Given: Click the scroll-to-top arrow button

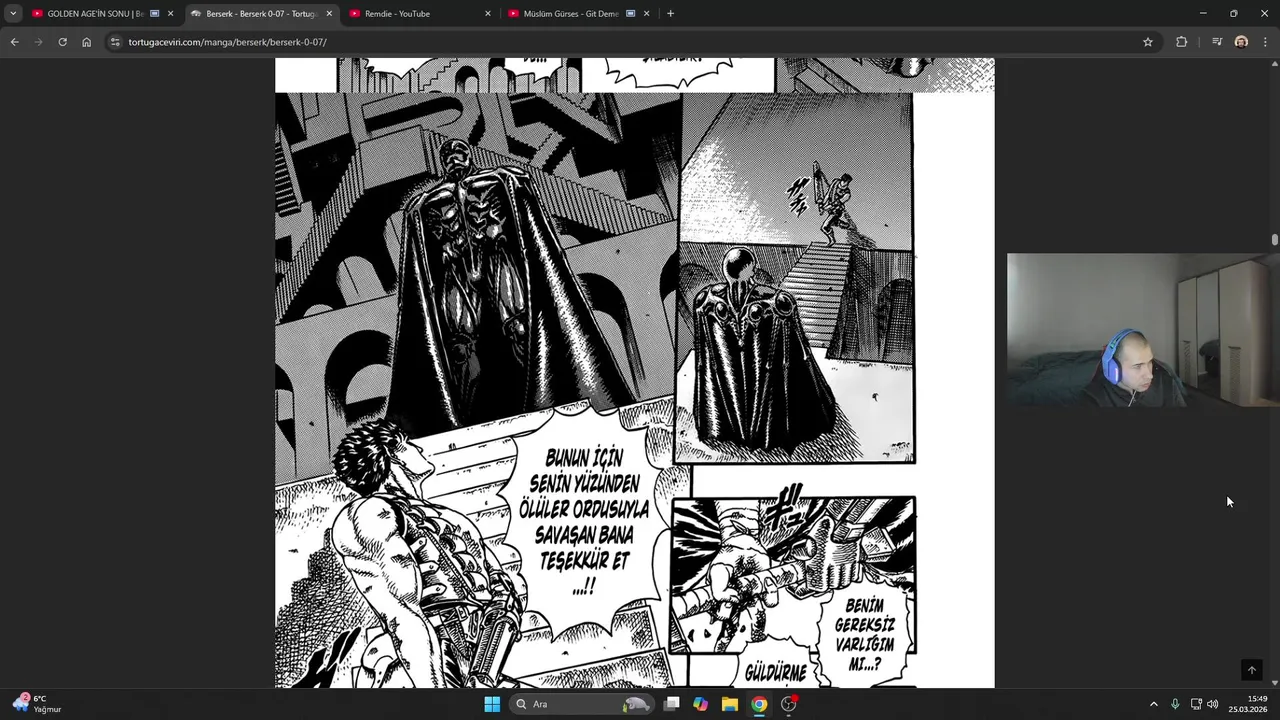Looking at the screenshot, I should click(1251, 670).
